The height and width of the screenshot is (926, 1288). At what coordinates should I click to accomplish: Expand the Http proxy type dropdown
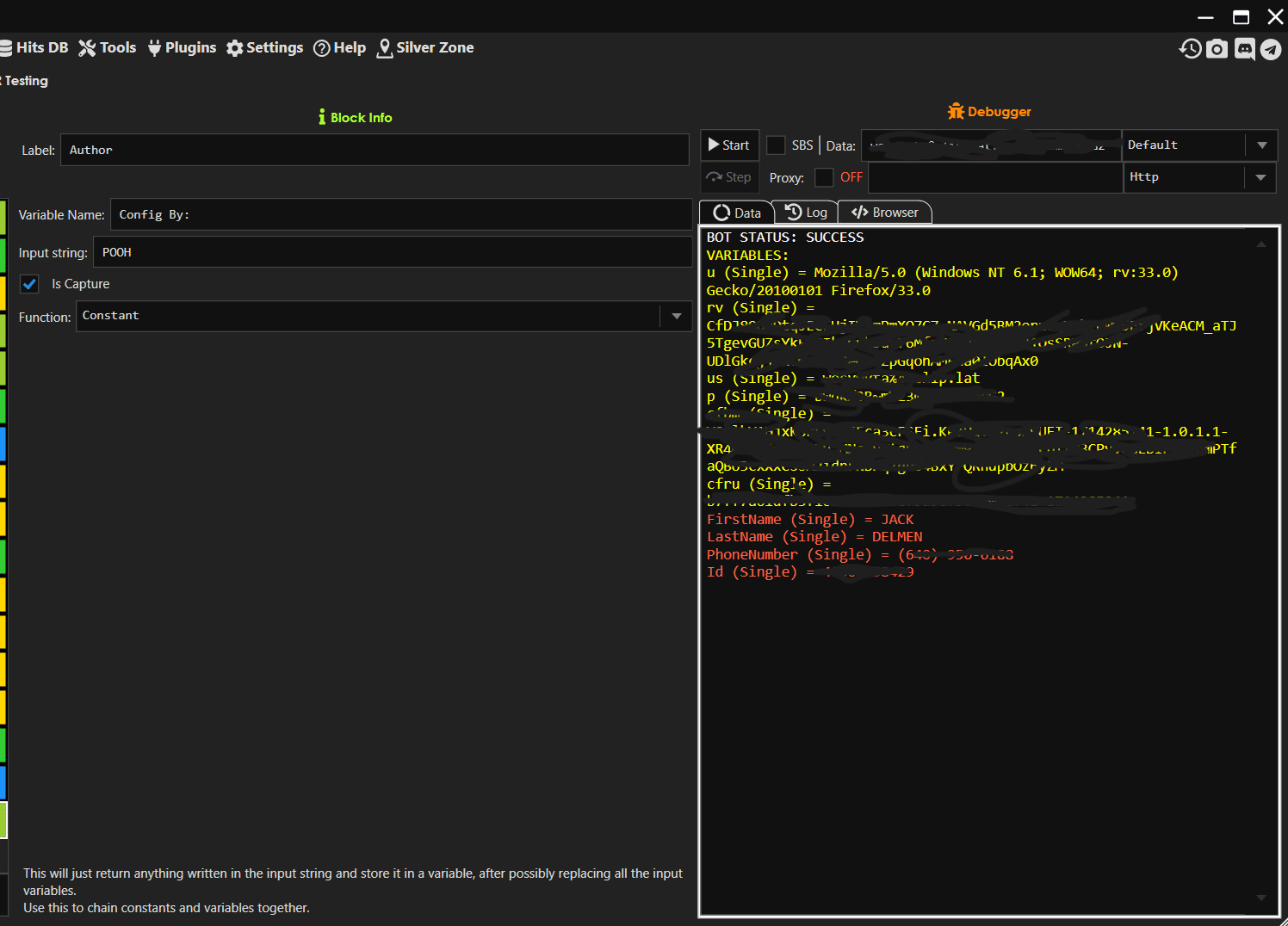pyautogui.click(x=1260, y=177)
